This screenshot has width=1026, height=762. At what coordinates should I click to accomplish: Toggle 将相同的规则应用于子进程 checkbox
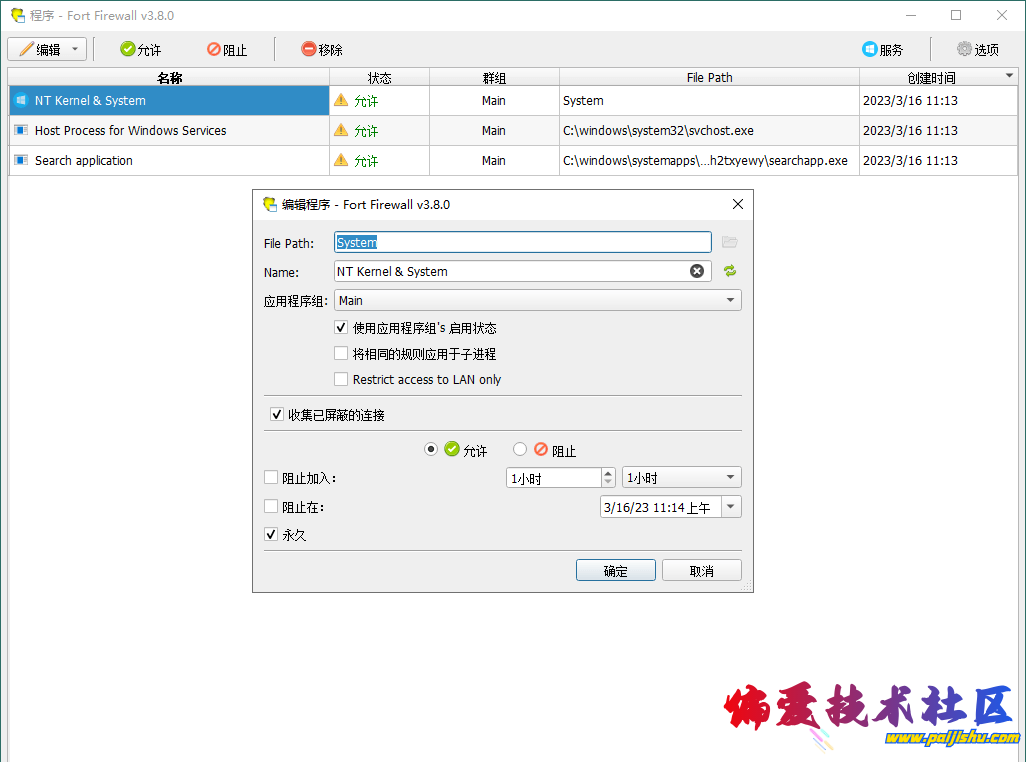click(x=341, y=353)
